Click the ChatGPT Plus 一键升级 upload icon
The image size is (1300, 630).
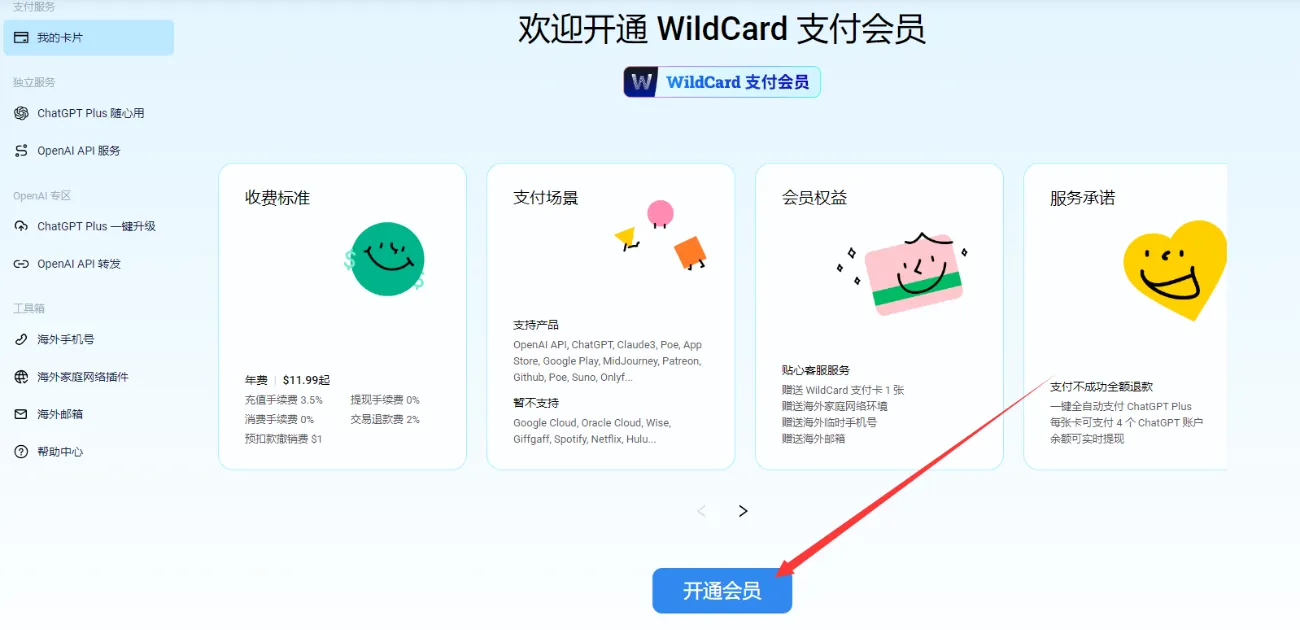tap(21, 226)
